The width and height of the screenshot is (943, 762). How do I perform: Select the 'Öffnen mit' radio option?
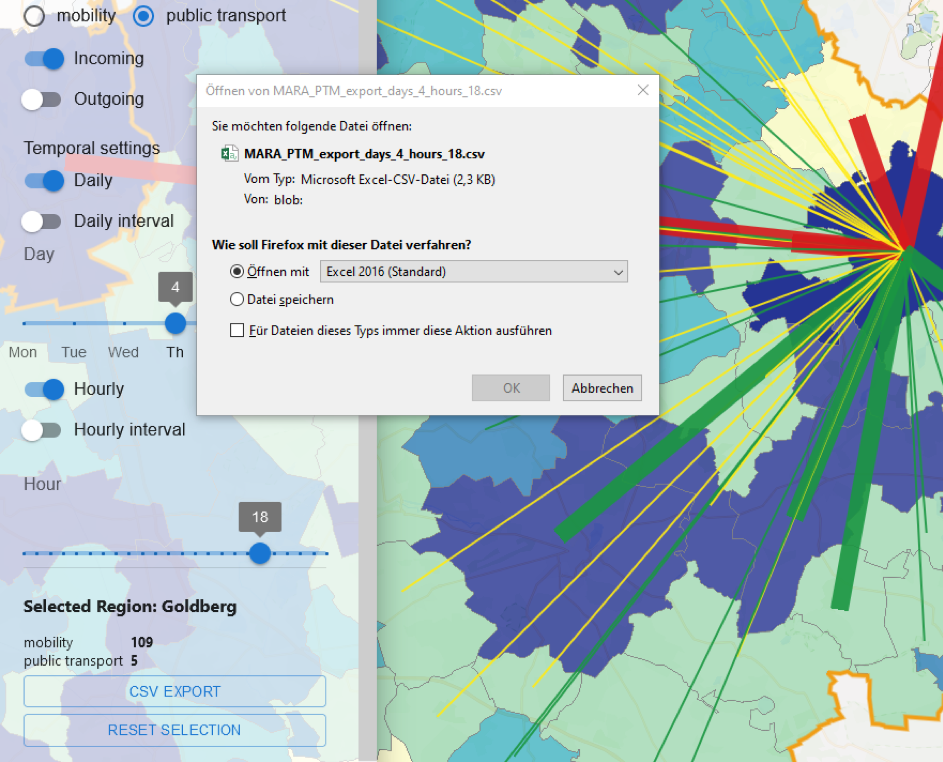coord(237,271)
